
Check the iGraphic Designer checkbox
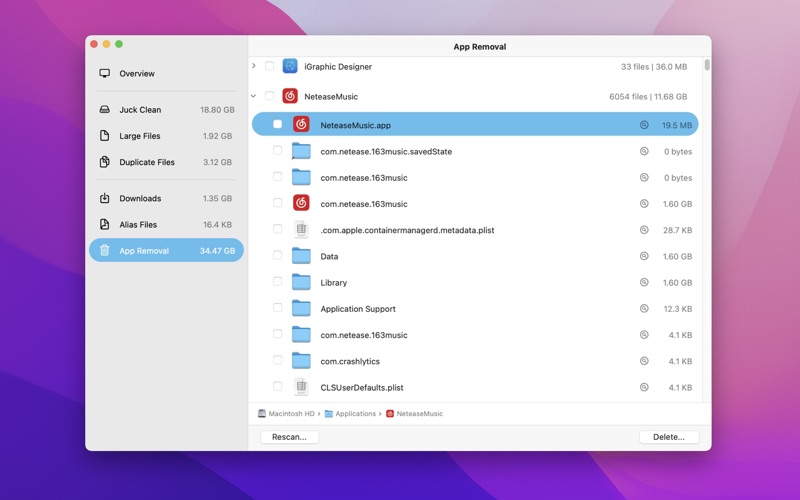269,67
